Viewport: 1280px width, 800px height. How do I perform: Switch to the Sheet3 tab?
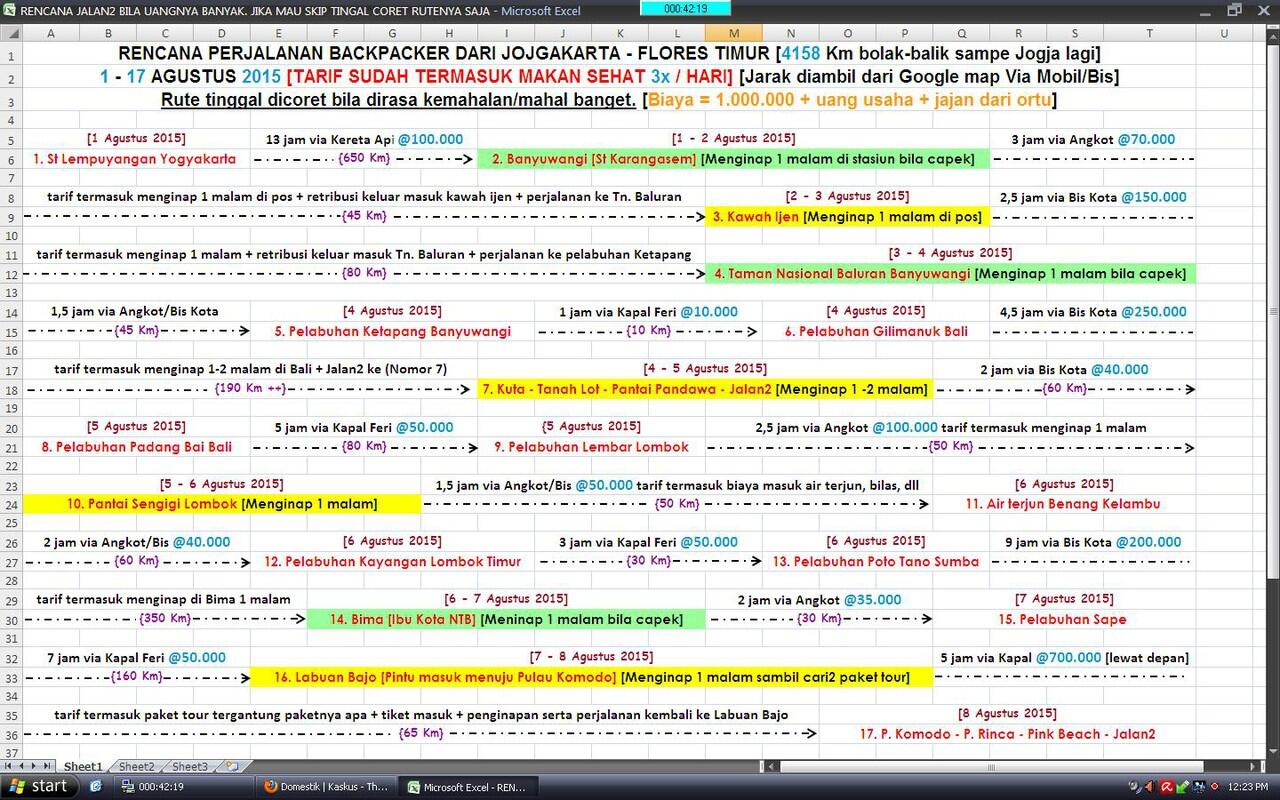(189, 767)
